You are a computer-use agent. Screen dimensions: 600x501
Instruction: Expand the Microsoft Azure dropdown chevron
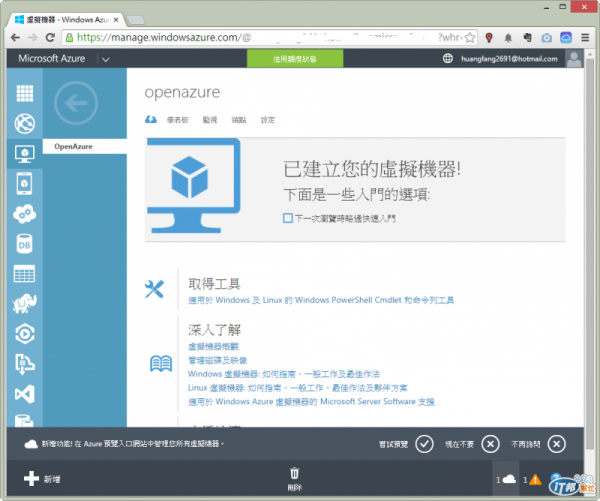point(106,59)
